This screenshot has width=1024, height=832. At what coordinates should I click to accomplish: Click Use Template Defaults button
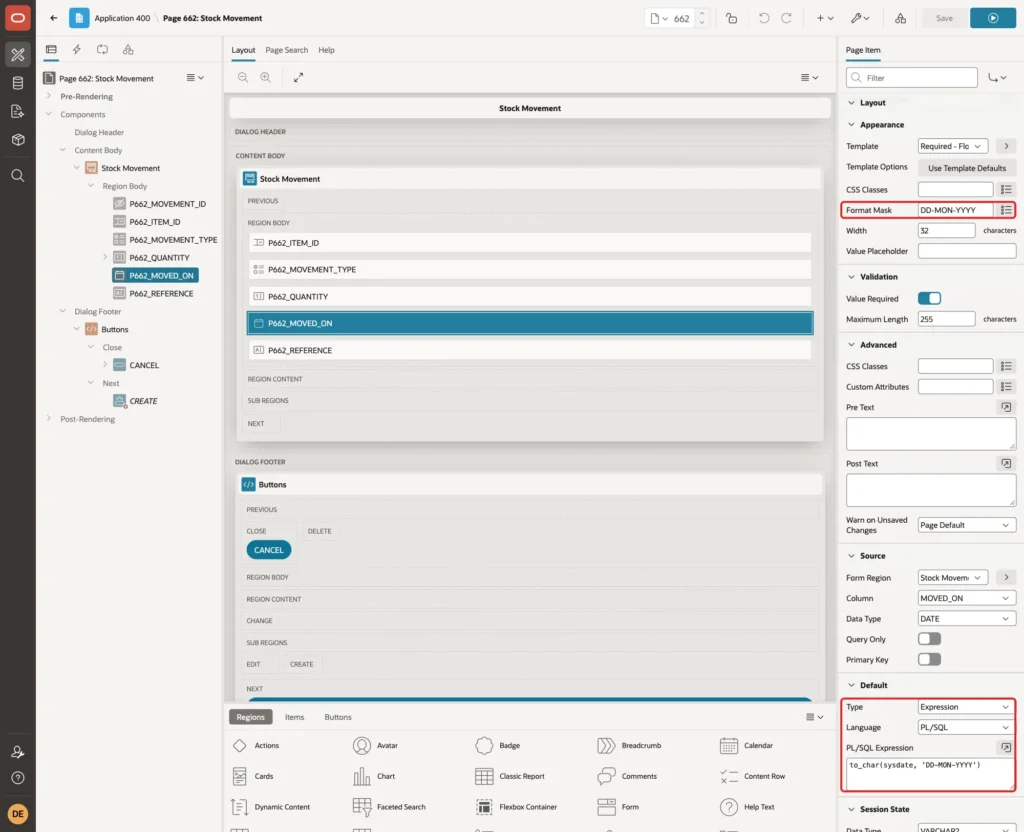[x=967, y=168]
